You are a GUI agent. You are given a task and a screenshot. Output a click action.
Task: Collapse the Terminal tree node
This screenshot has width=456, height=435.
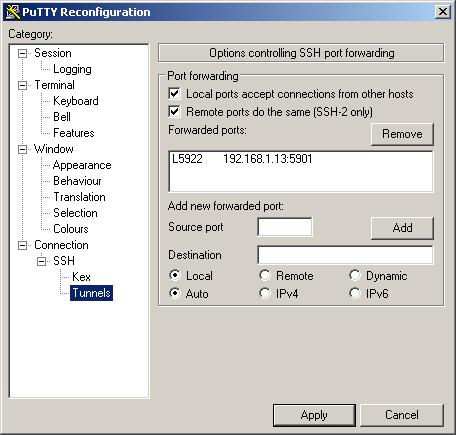(x=22, y=85)
